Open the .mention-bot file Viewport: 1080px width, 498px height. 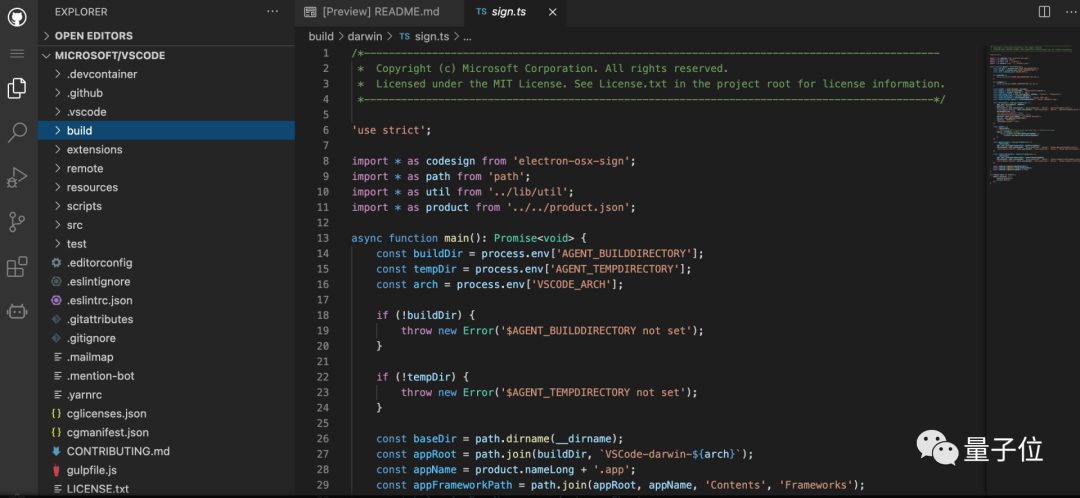(166, 376)
